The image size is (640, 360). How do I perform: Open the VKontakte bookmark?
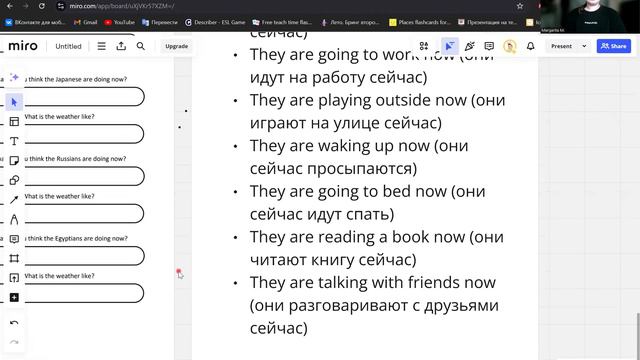pos(35,22)
